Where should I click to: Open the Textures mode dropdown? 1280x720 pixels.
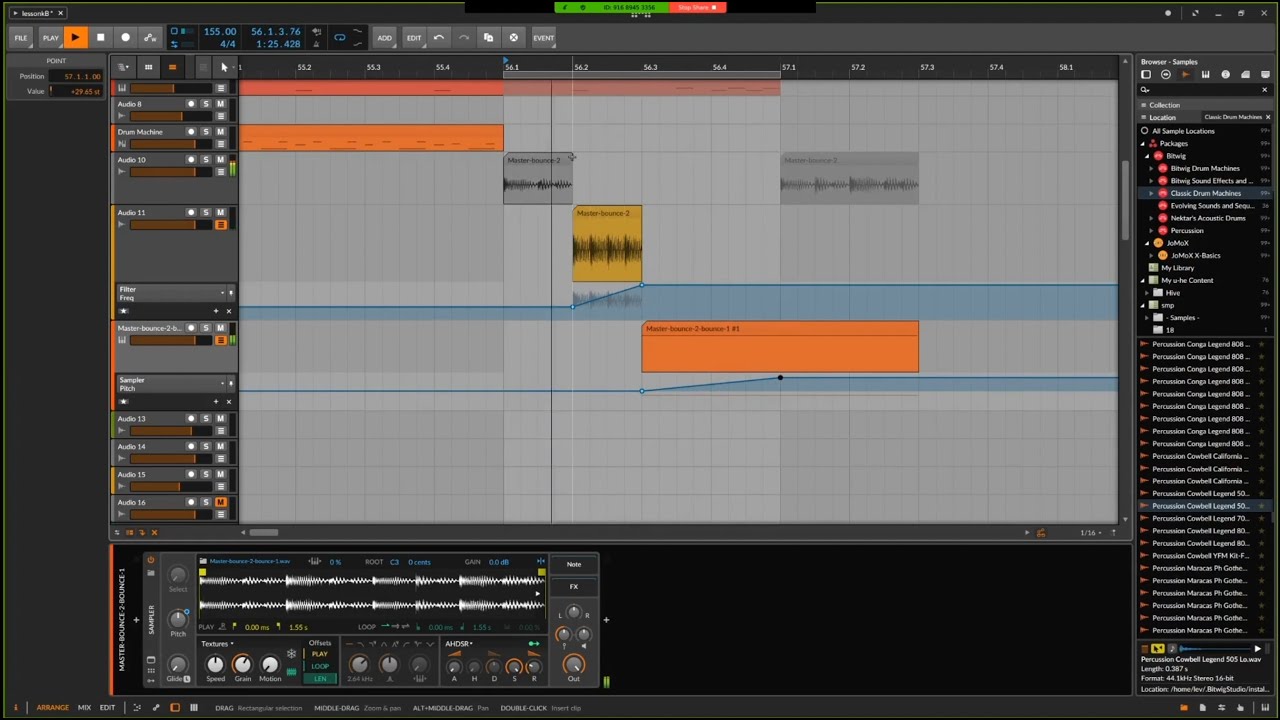[217, 644]
